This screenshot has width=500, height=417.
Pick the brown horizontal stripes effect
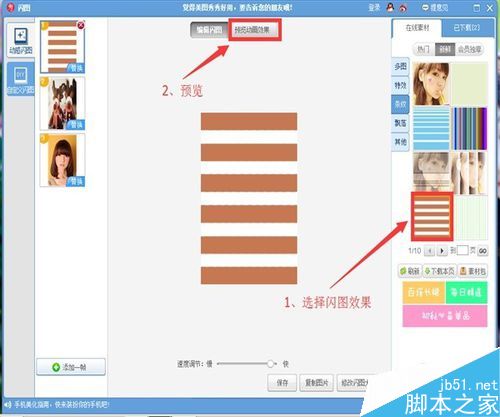pos(432,217)
